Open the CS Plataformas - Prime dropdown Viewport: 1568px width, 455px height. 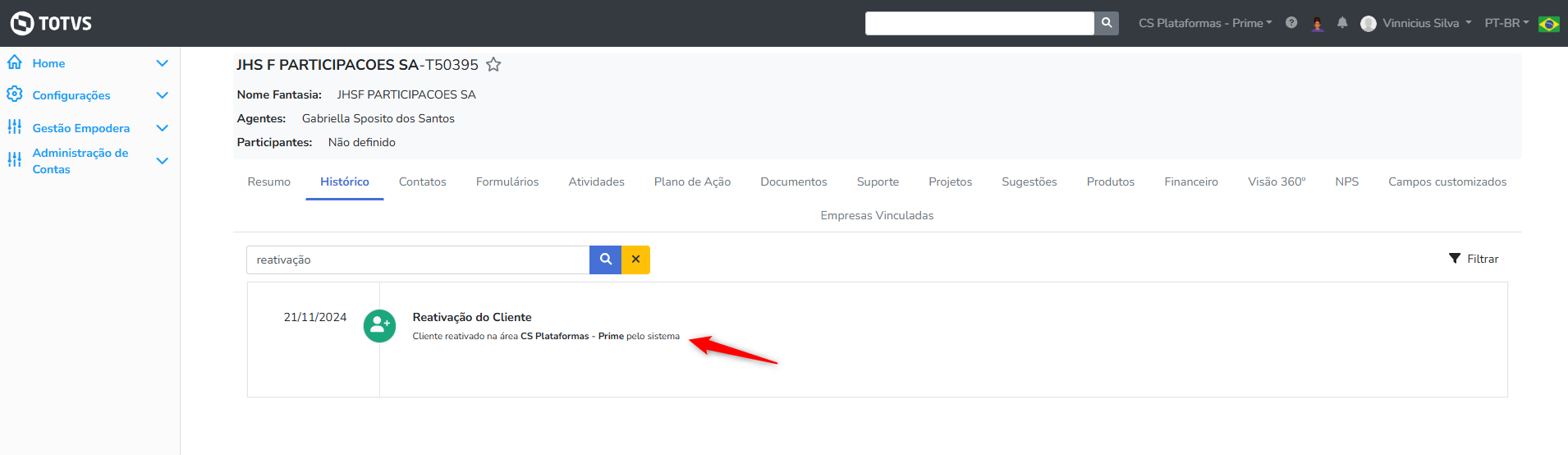[x=1205, y=23]
